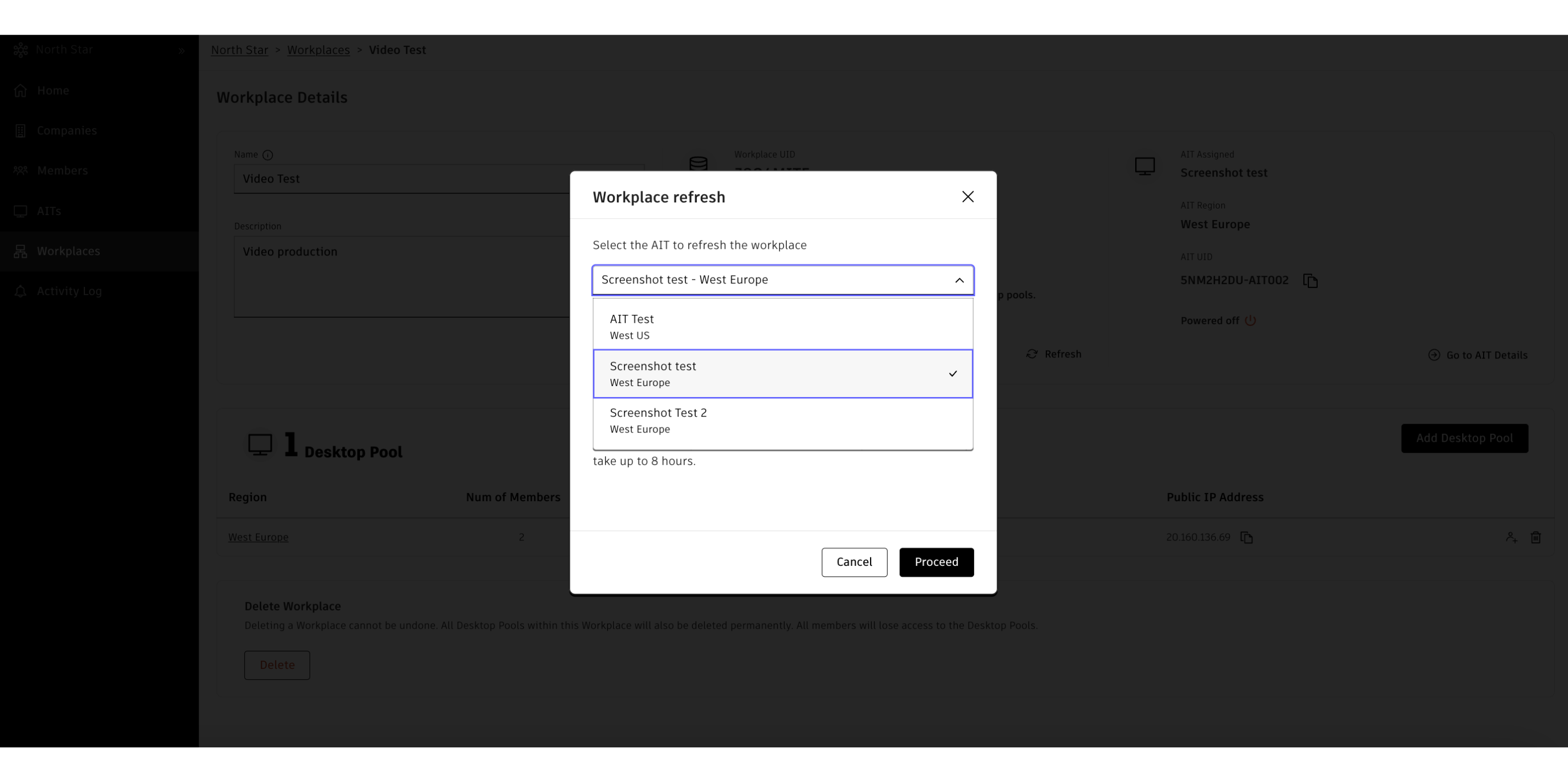Click the Proceed button
1568x782 pixels.
click(x=936, y=562)
